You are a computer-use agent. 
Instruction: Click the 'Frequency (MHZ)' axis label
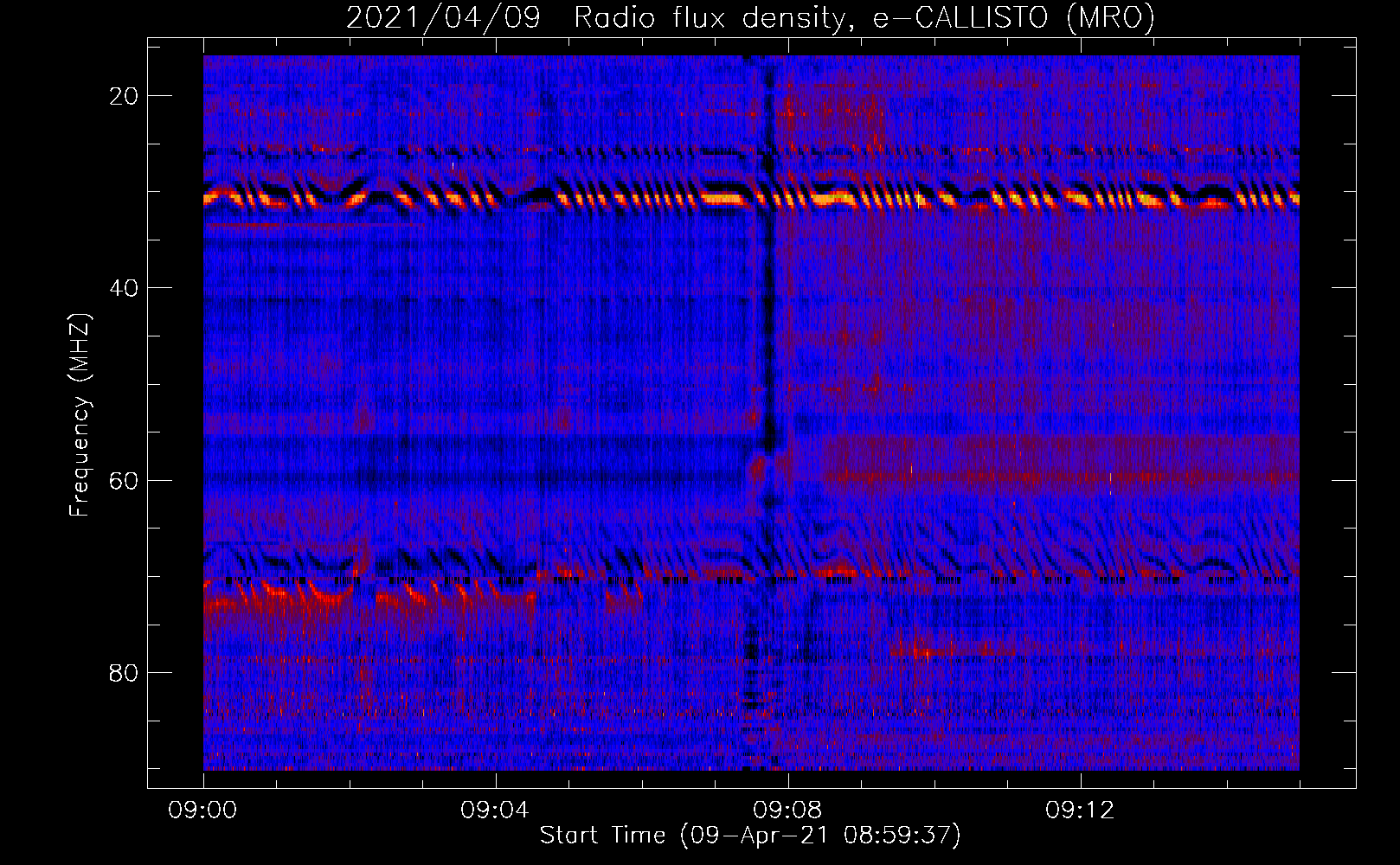point(80,415)
